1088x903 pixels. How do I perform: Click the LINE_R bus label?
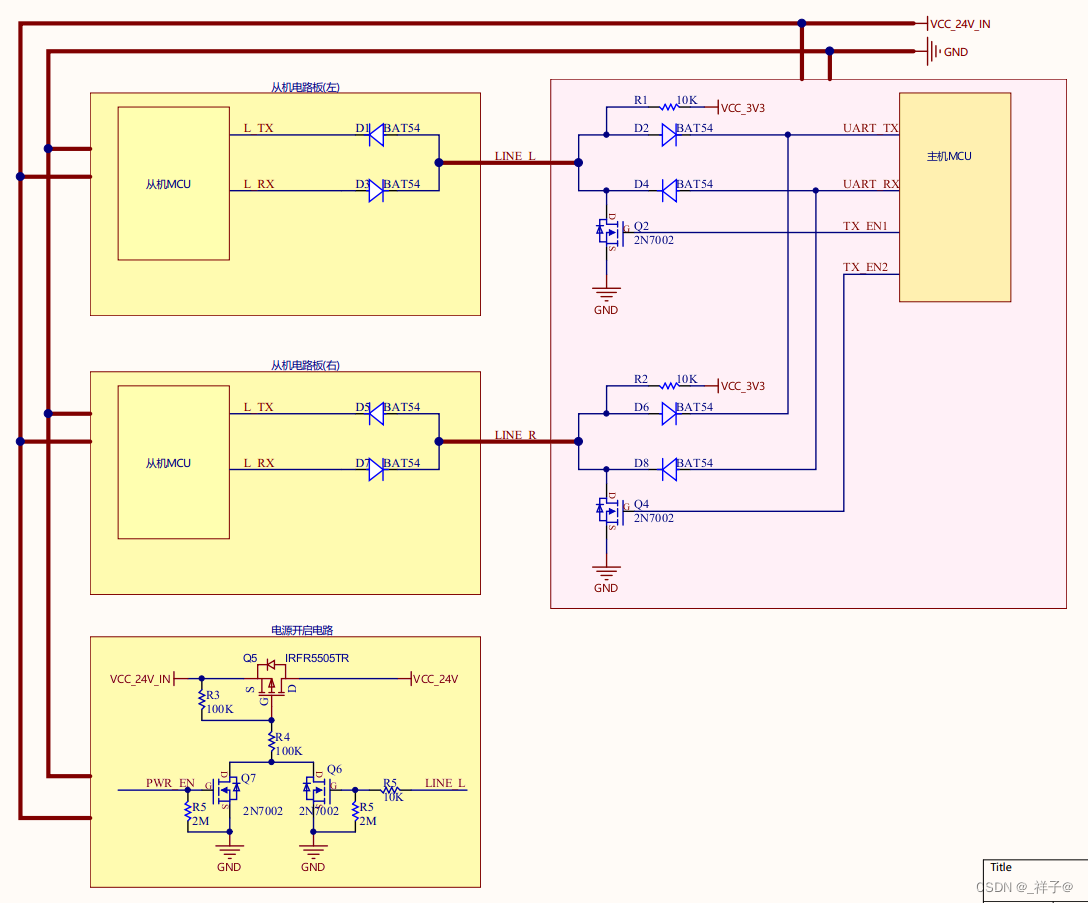515,434
